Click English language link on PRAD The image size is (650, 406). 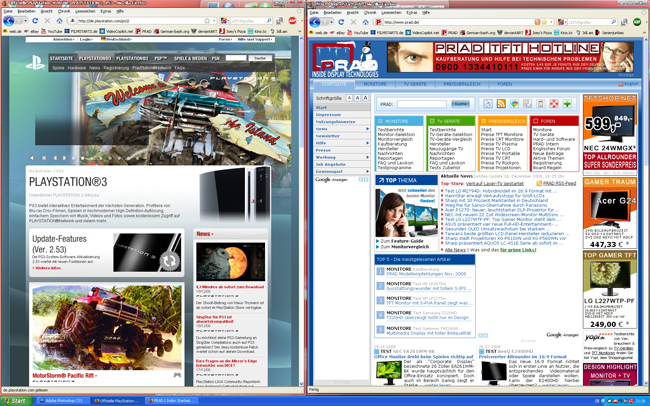pos(628,84)
